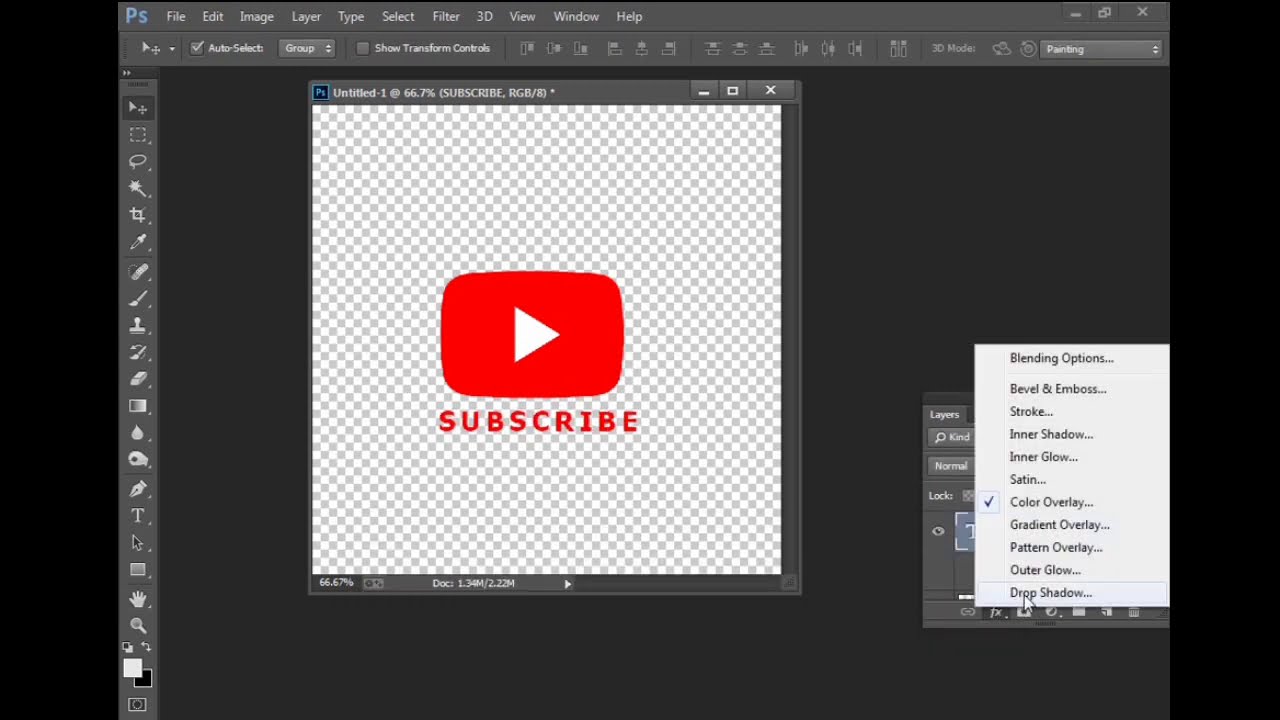Screen dimensions: 1280x720
Task: Choose Outer Glow effect
Action: 1072,570
